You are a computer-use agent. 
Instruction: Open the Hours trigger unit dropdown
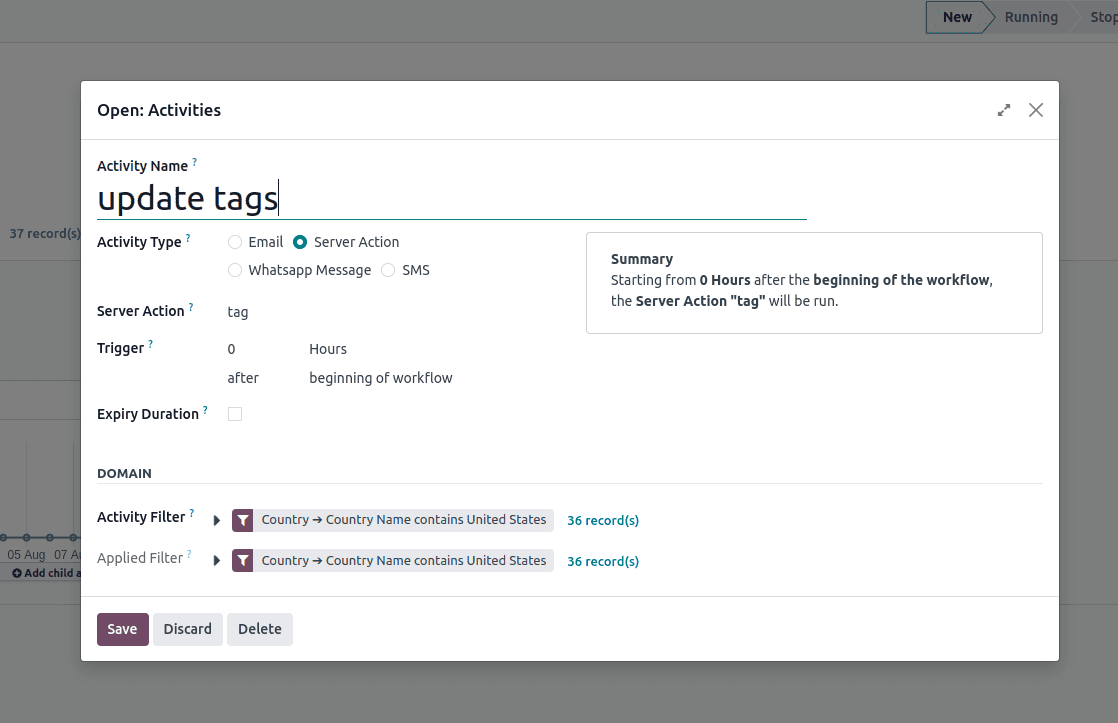328,349
